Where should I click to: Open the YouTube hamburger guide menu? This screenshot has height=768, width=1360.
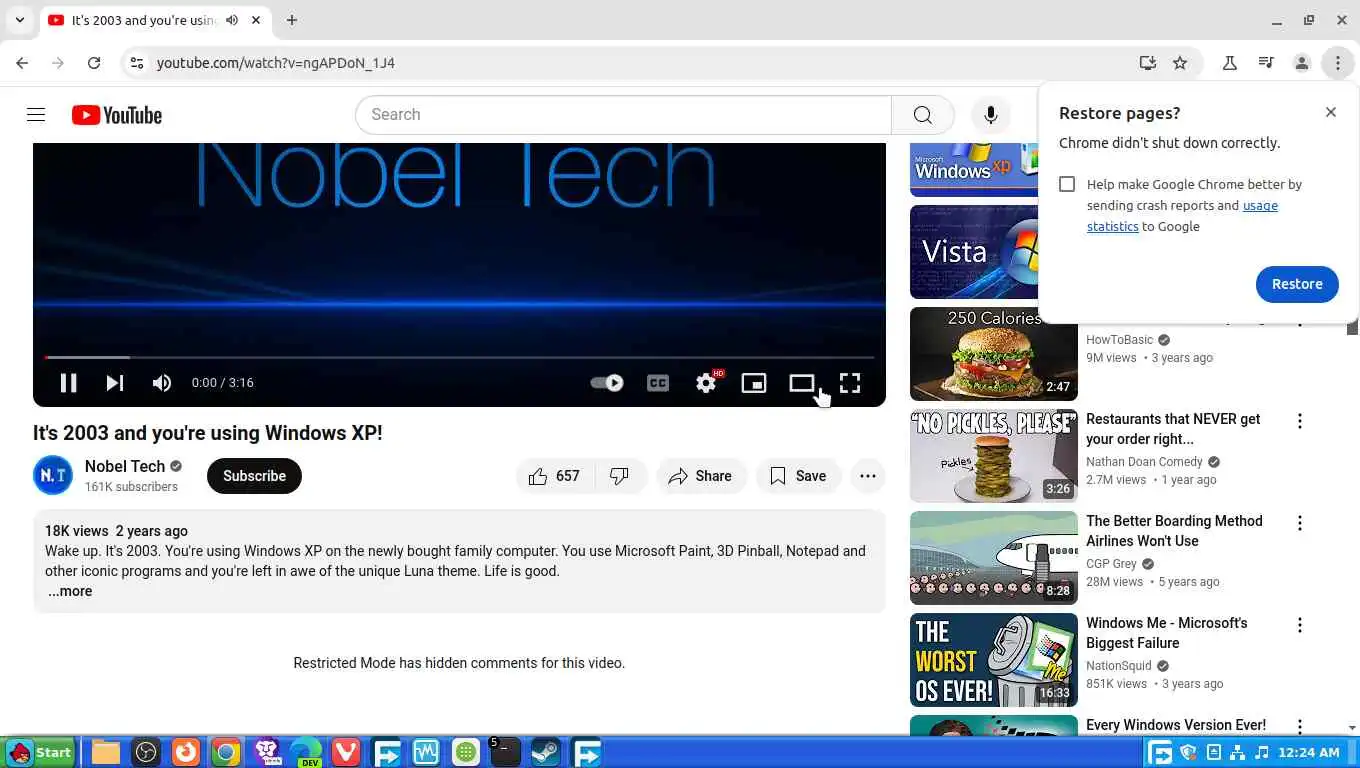[x=36, y=115]
